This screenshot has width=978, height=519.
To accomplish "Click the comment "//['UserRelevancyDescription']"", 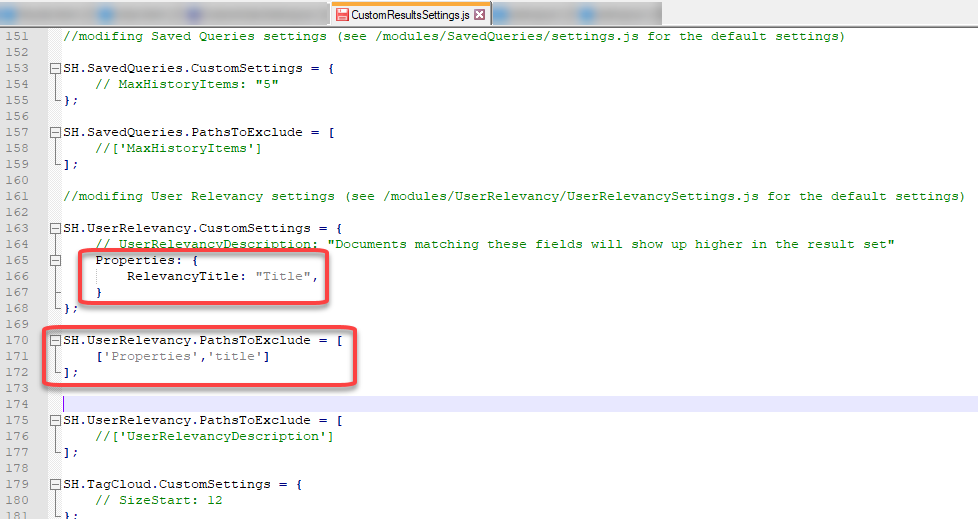I will pos(215,437).
